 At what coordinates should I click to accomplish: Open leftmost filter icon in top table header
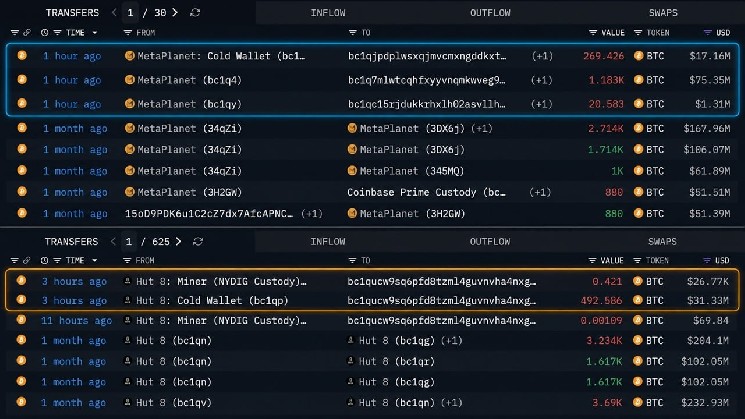[15, 32]
